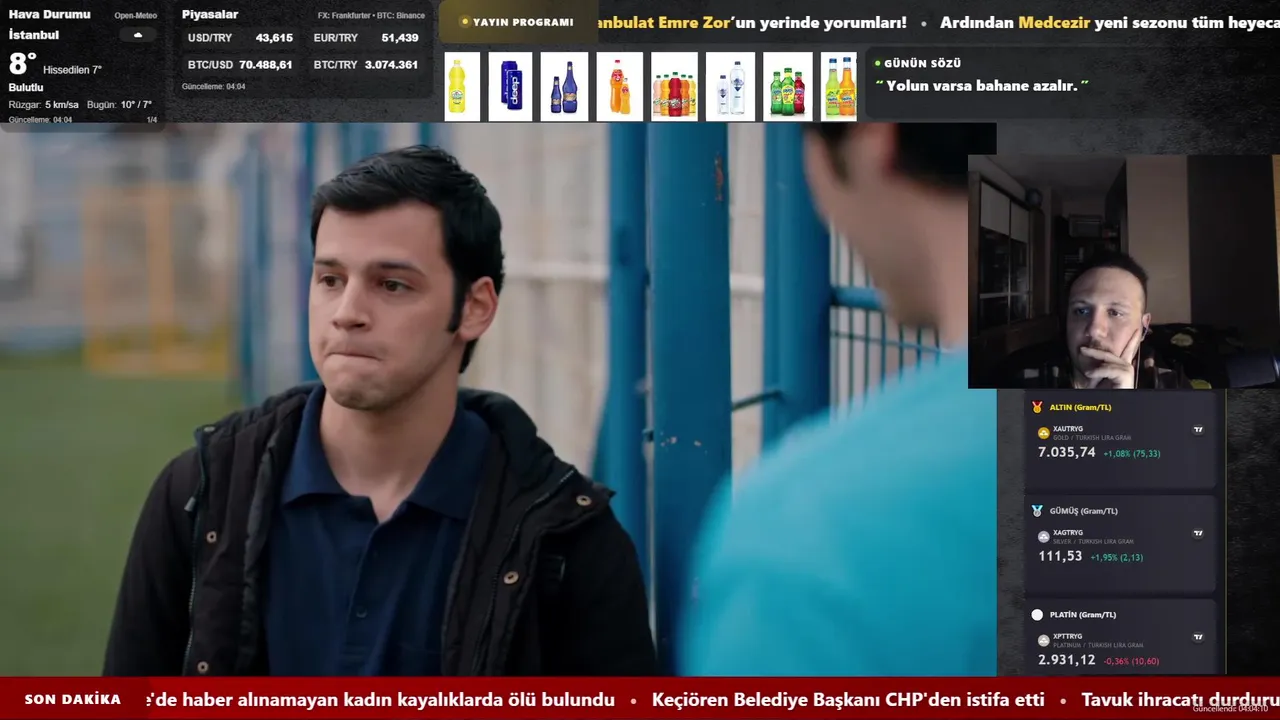Click the XAGTRYG silver symbol icon

coord(1044,537)
